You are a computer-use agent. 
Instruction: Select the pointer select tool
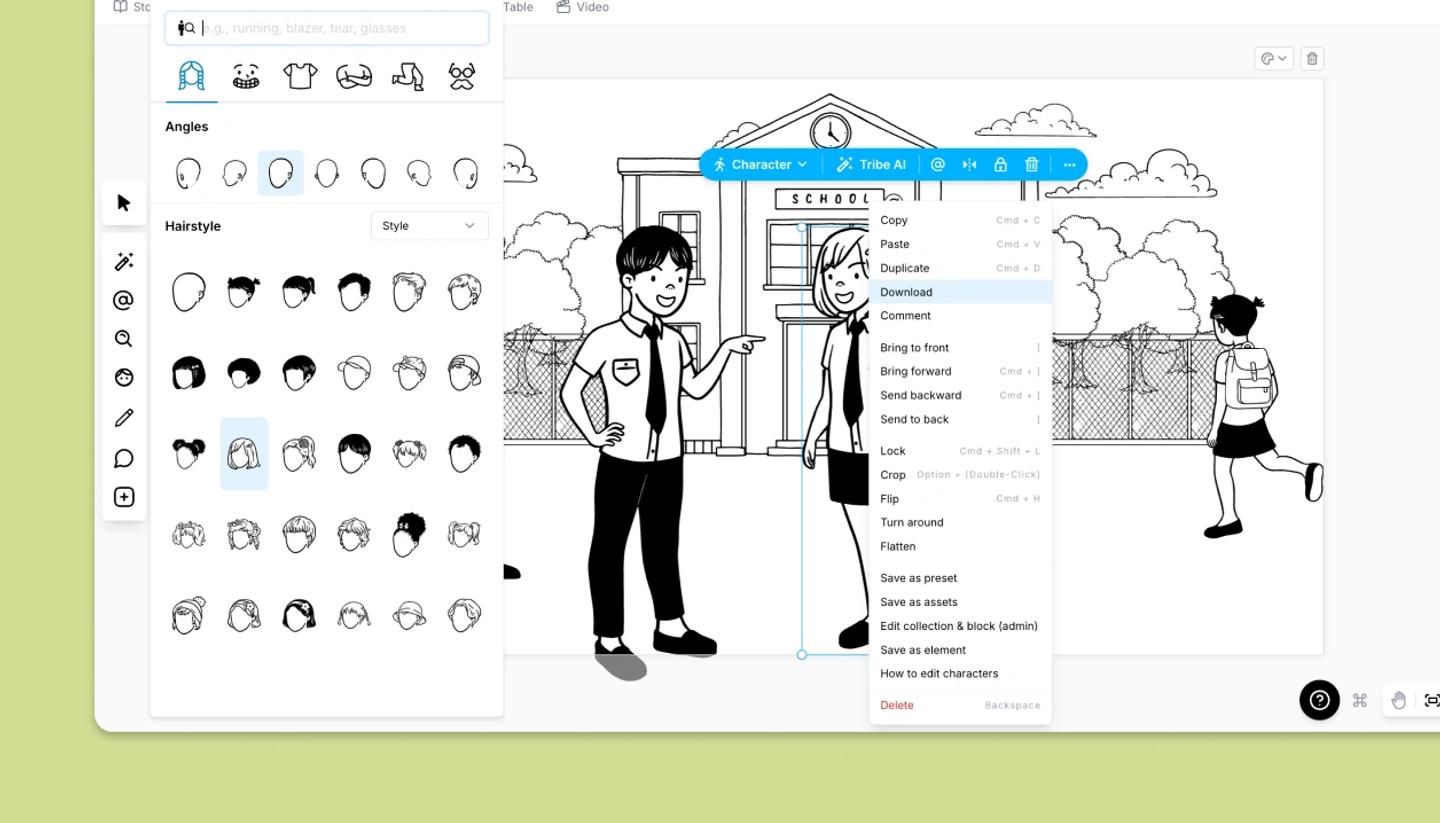pyautogui.click(x=124, y=203)
